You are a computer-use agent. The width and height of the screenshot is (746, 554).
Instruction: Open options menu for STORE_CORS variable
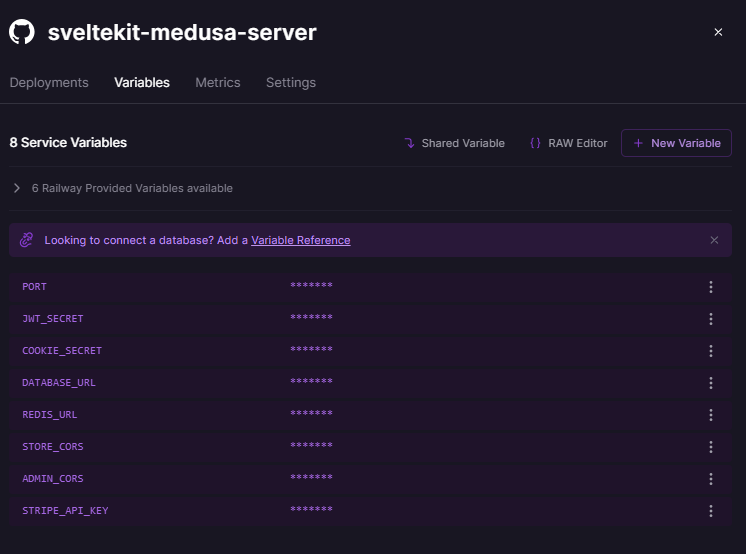click(711, 446)
